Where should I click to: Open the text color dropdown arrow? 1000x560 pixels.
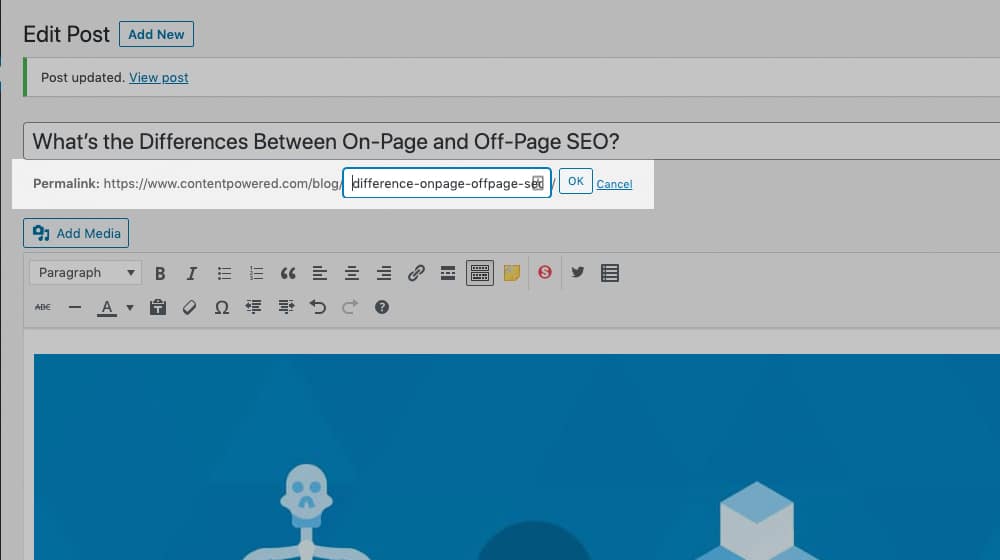pyautogui.click(x=129, y=307)
